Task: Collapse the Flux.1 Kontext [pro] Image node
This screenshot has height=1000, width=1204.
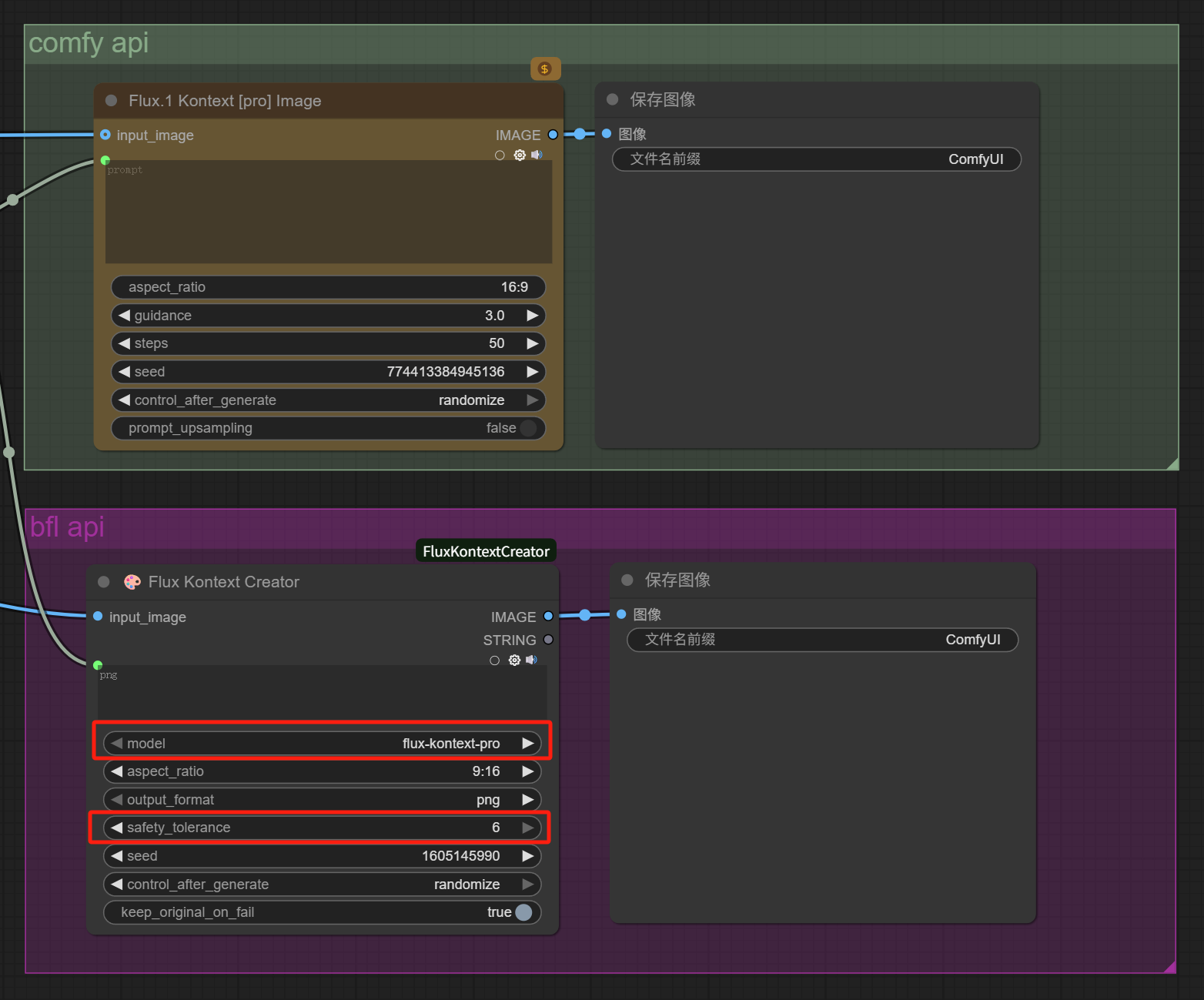Action: pyautogui.click(x=112, y=101)
